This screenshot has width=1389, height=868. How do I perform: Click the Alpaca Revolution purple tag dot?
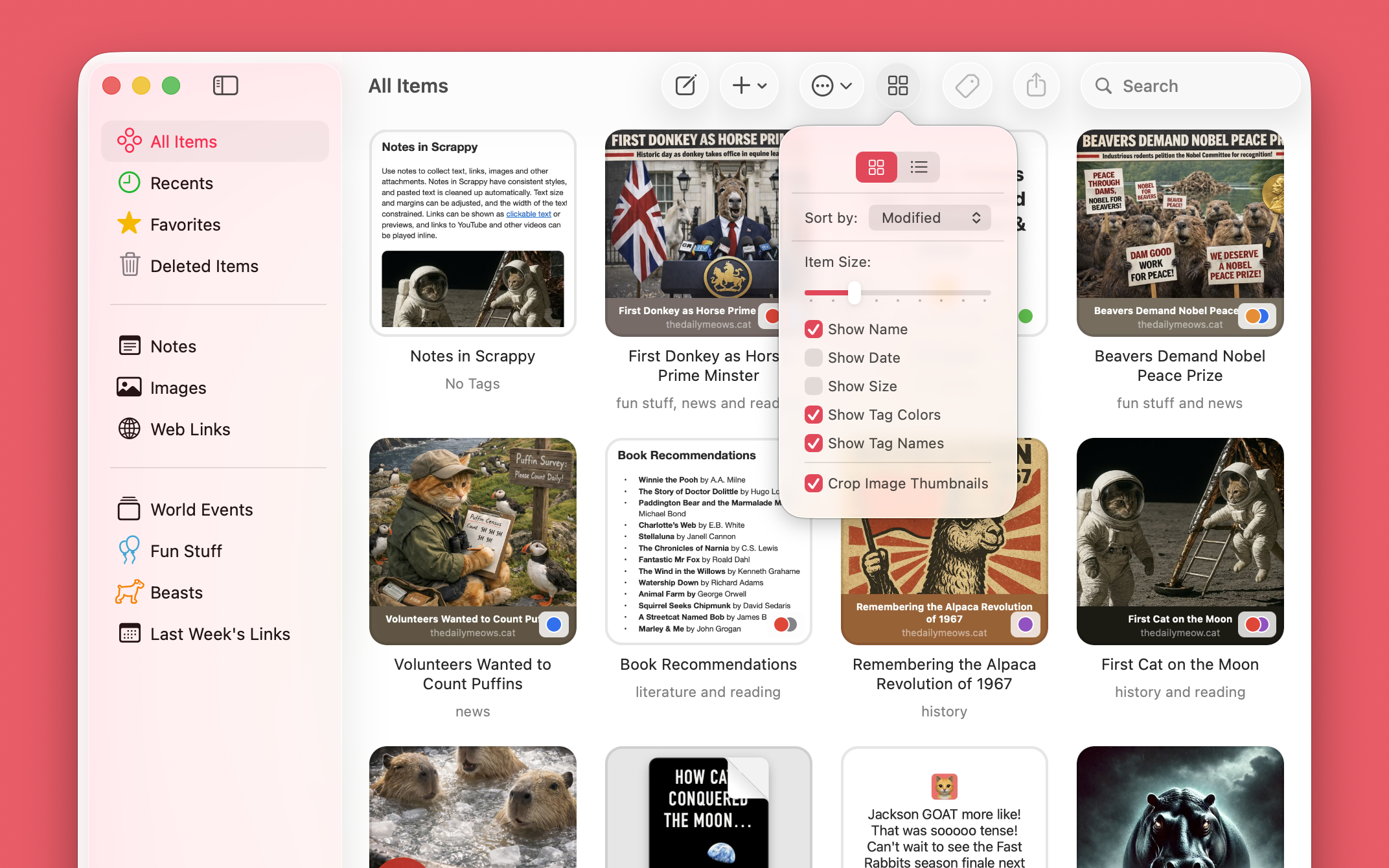tap(1026, 624)
